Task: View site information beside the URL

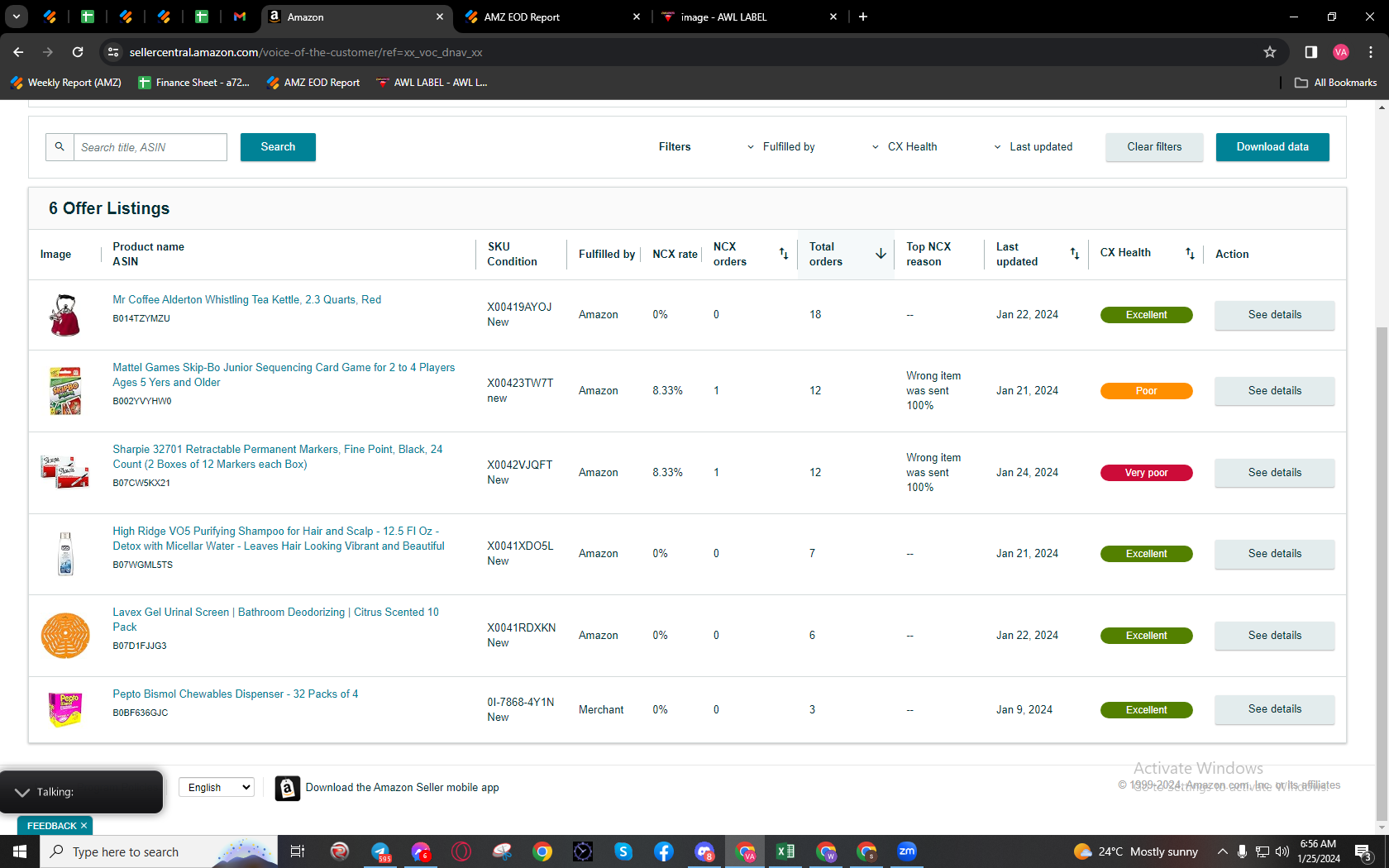Action: click(113, 52)
